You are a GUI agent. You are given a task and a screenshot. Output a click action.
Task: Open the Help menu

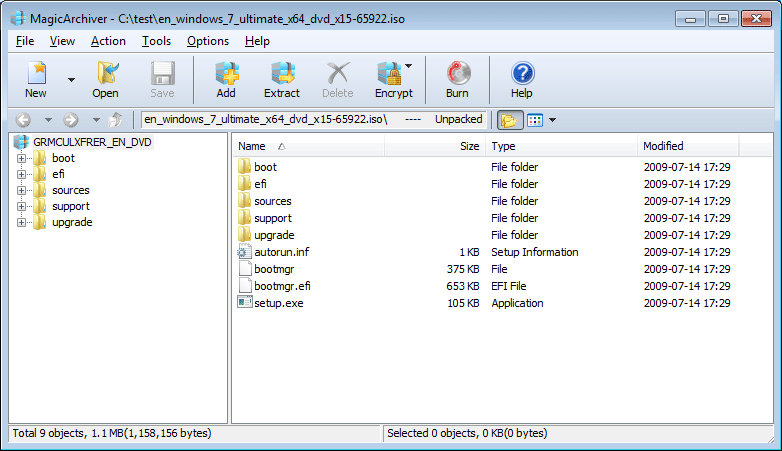pos(257,41)
